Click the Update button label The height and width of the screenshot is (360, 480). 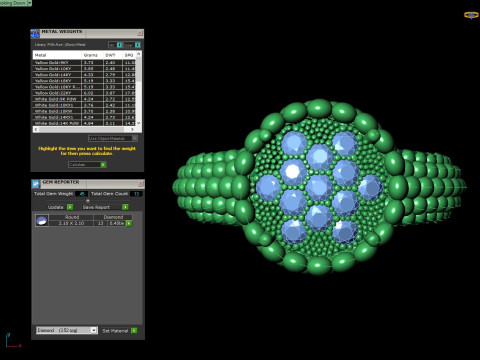55,207
